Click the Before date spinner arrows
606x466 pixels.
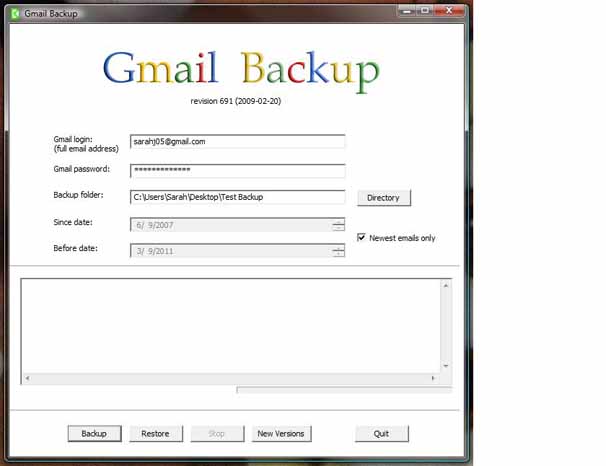(x=338, y=251)
